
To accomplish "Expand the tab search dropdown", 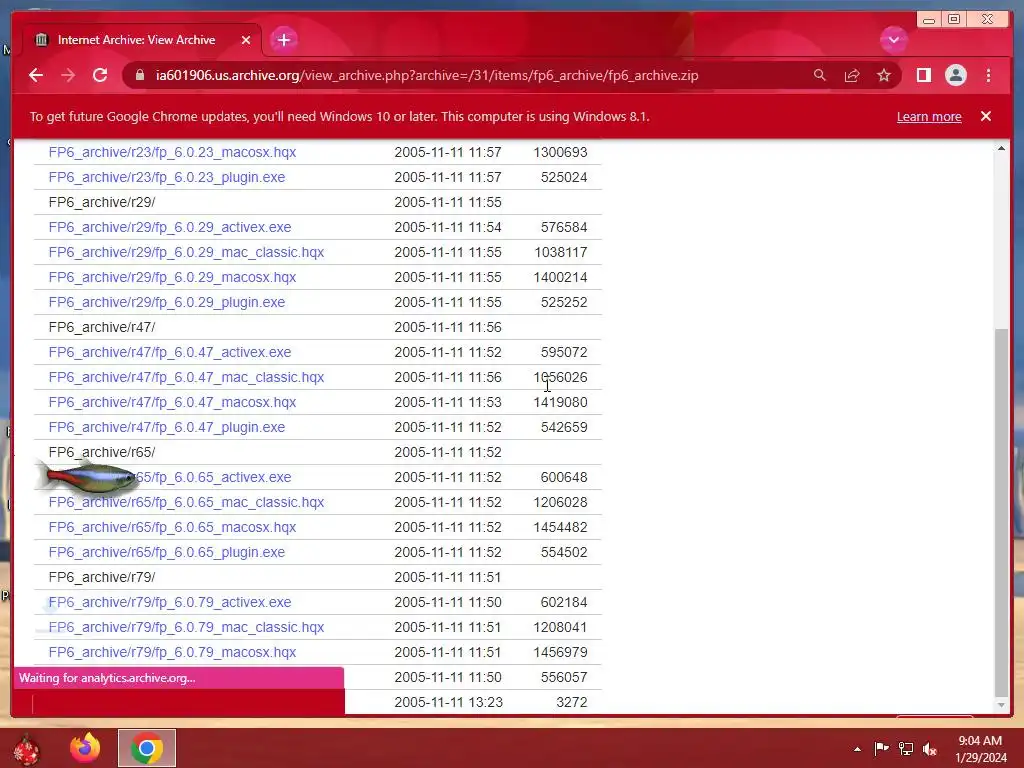I will pos(893,40).
